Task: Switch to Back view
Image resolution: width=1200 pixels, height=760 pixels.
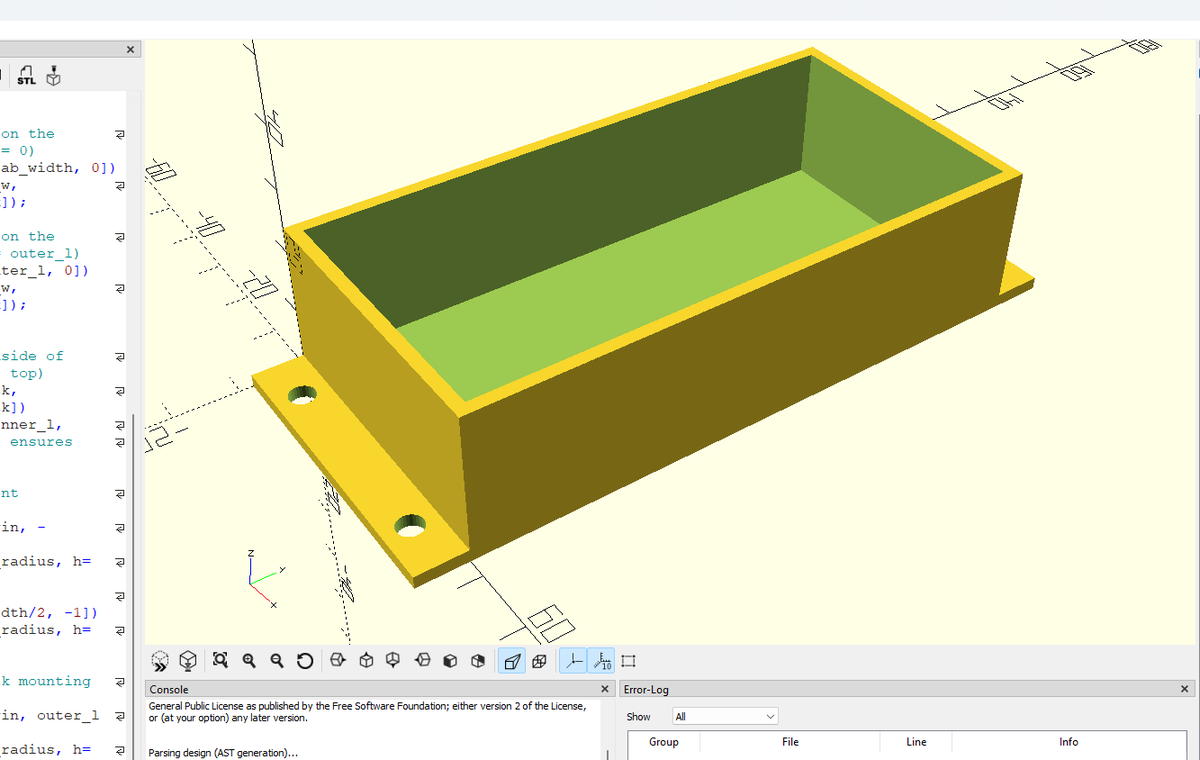Action: point(478,660)
